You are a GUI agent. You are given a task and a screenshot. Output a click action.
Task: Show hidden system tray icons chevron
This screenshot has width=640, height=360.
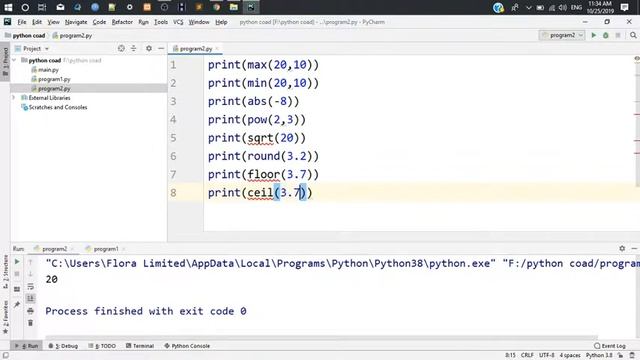click(x=529, y=7)
